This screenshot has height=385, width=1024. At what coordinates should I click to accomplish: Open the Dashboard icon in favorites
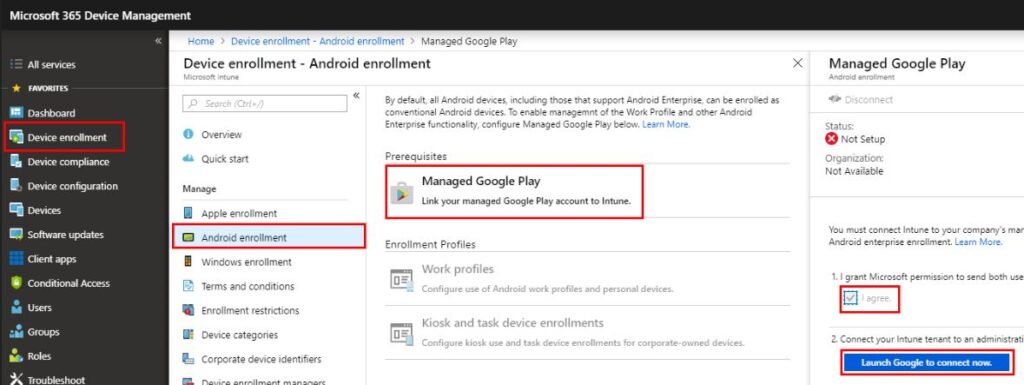tap(16, 113)
